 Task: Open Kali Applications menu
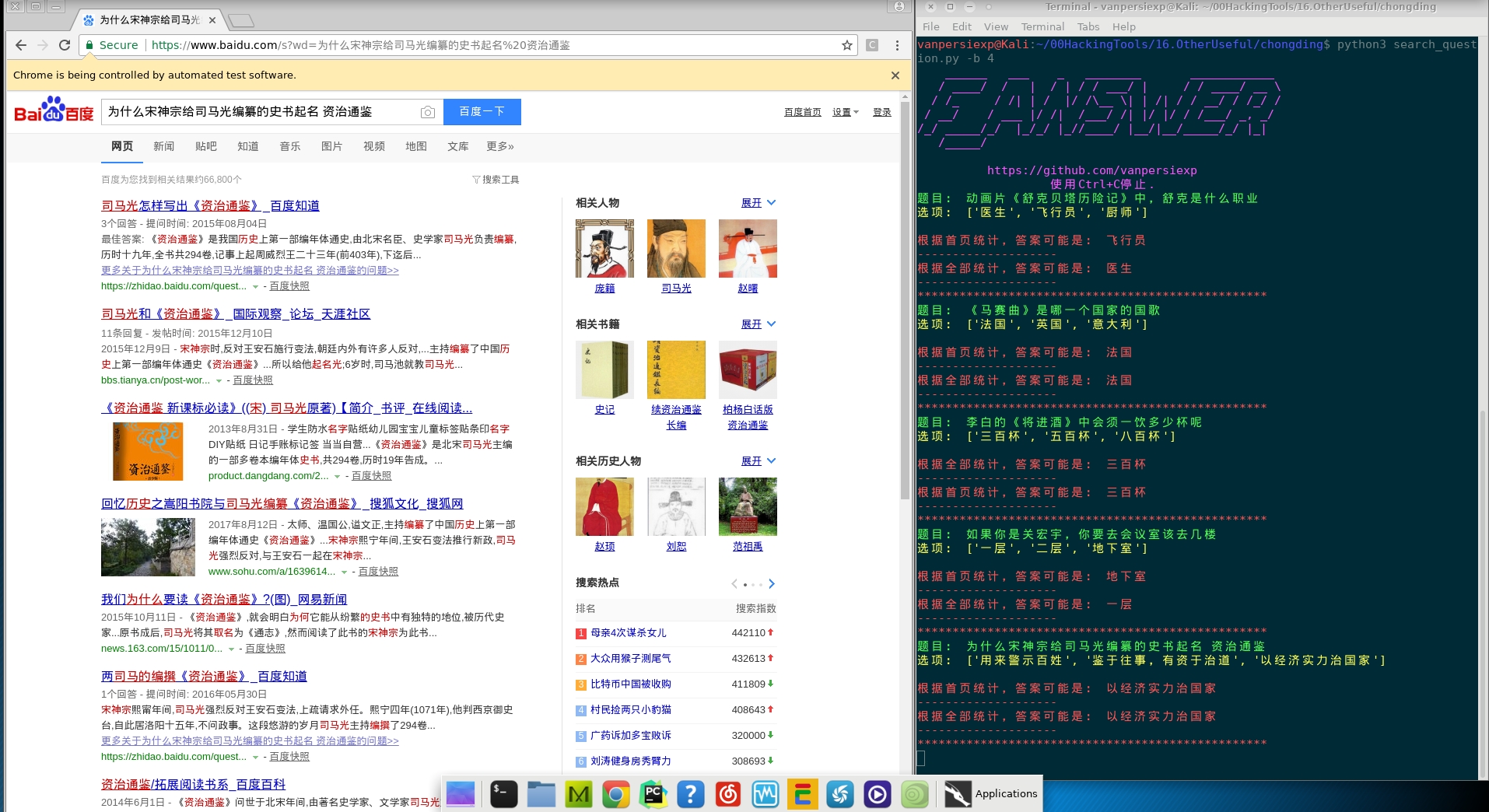click(x=991, y=794)
